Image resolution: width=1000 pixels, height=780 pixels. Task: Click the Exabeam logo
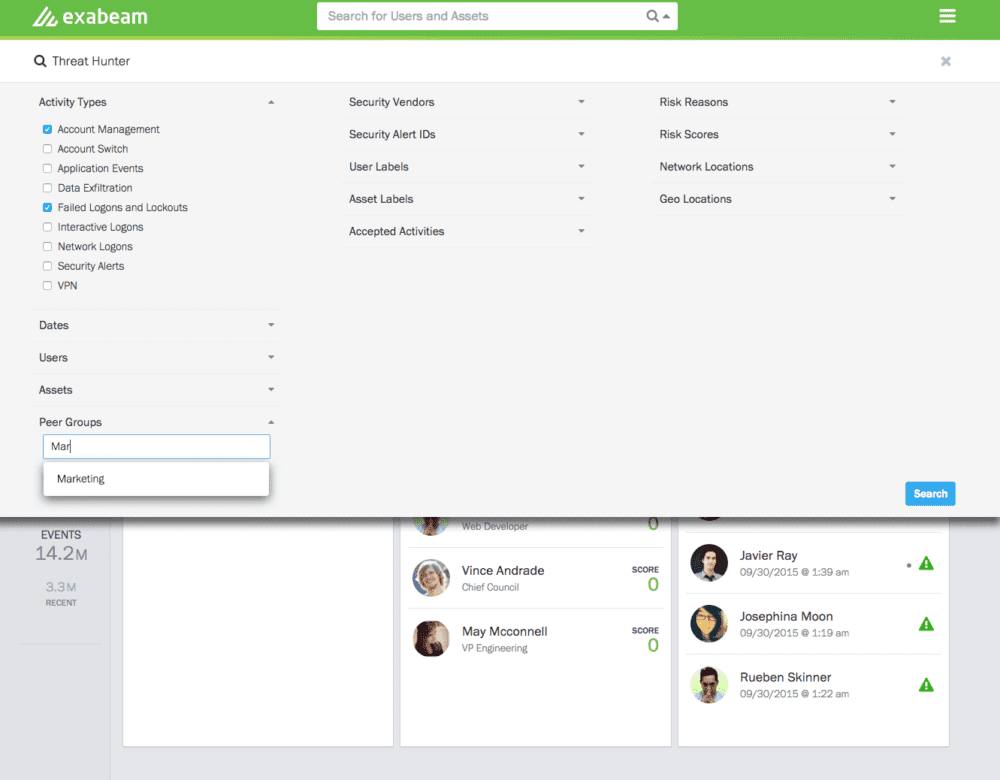tap(91, 17)
